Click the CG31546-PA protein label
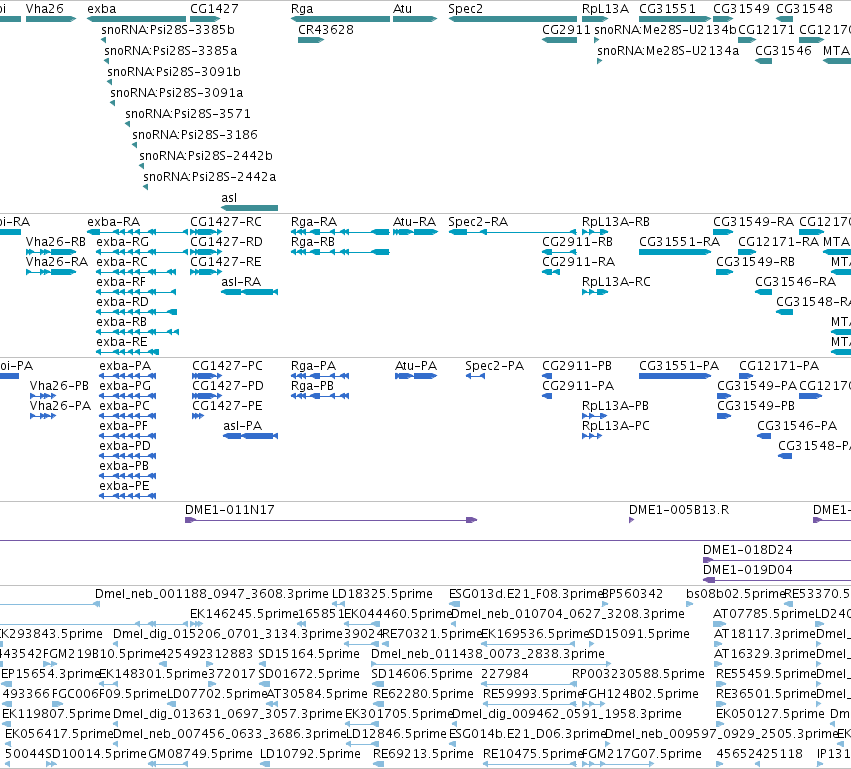 [x=797, y=426]
